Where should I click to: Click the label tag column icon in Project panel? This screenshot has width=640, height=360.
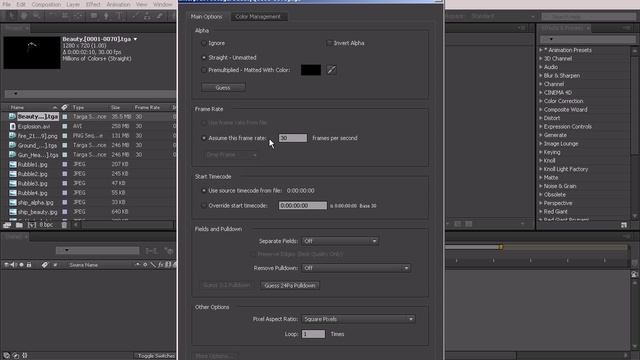pyautogui.click(x=64, y=107)
